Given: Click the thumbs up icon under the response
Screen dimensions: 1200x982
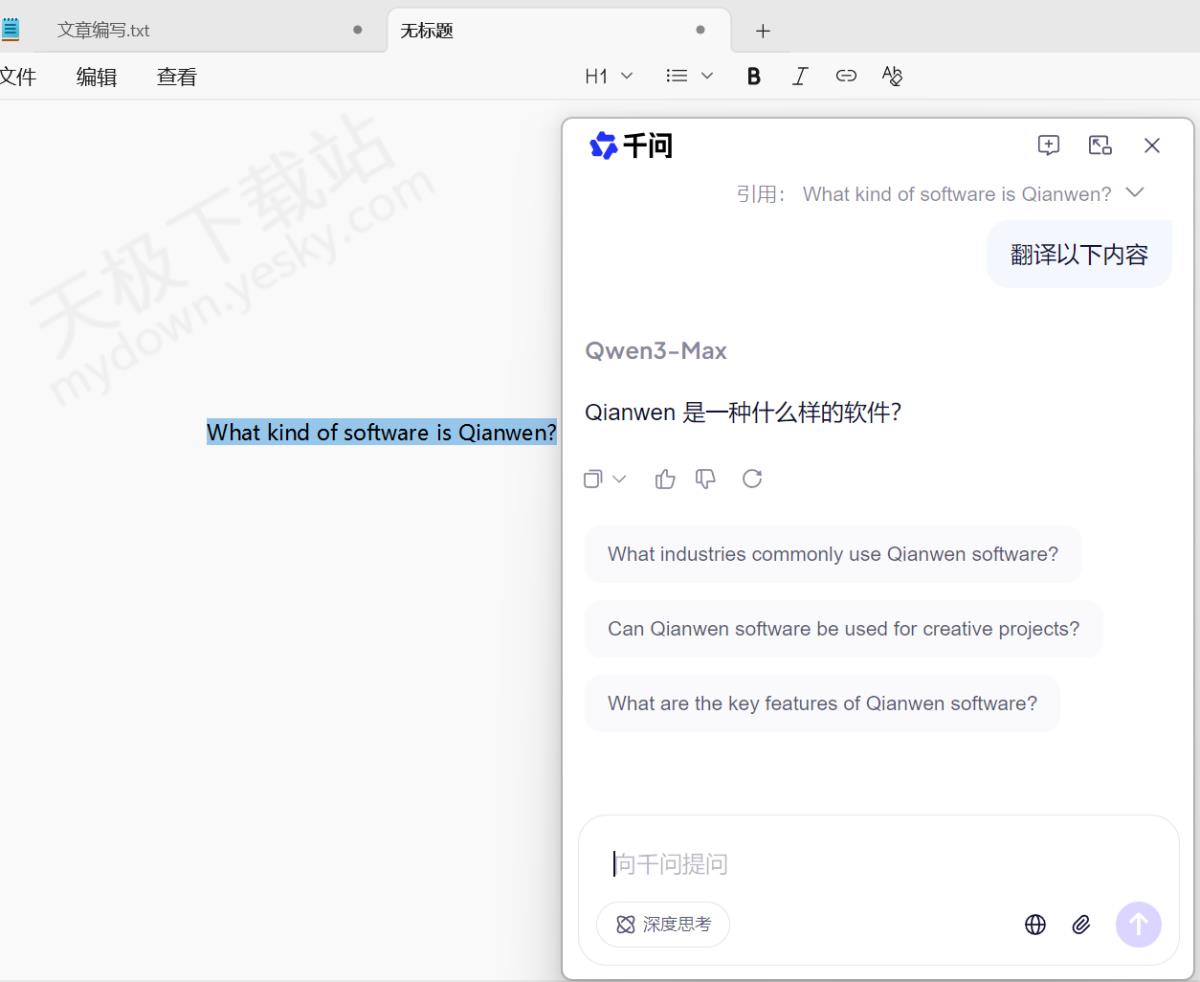Looking at the screenshot, I should 665,479.
